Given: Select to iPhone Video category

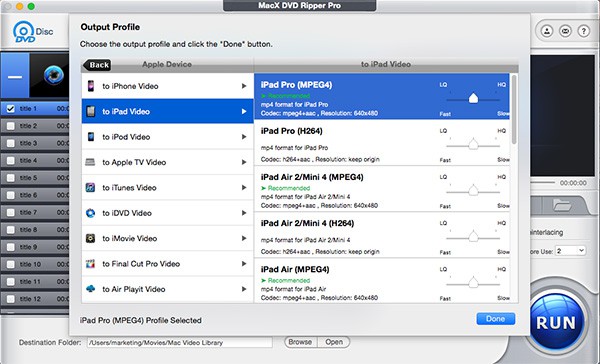Looking at the screenshot, I should (x=167, y=86).
